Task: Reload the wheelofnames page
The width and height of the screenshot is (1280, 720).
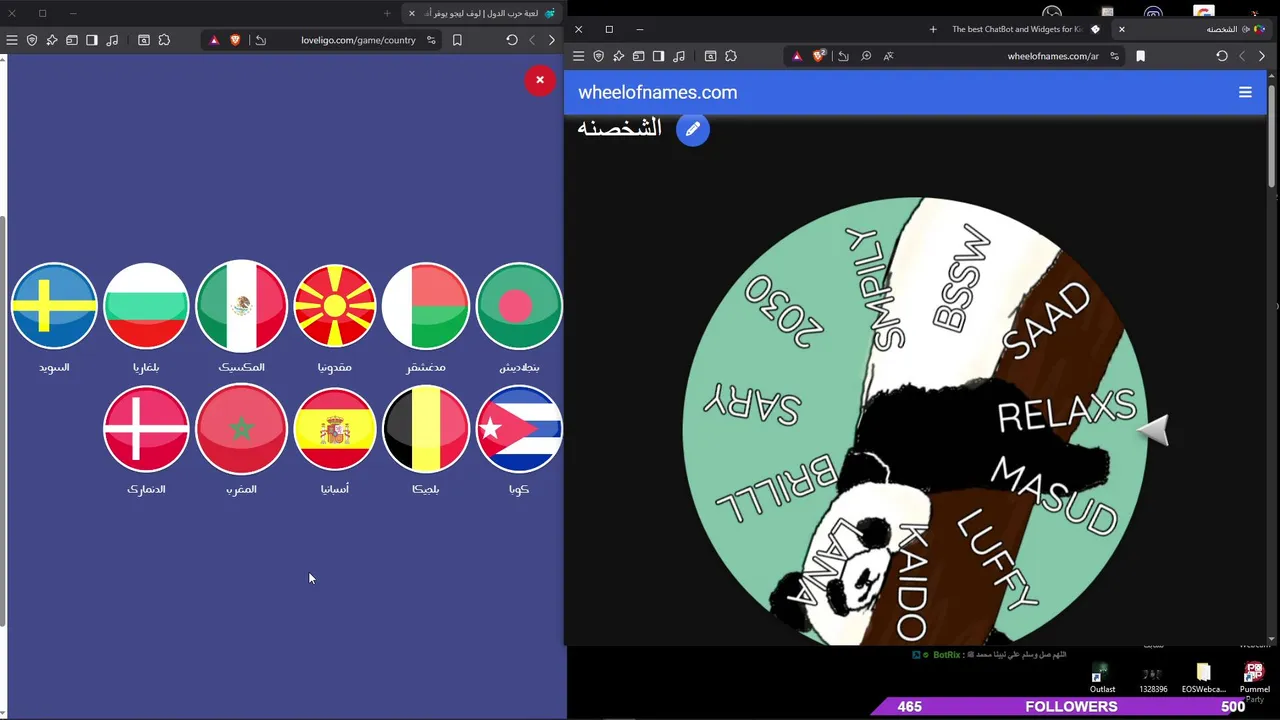Action: (x=1222, y=56)
